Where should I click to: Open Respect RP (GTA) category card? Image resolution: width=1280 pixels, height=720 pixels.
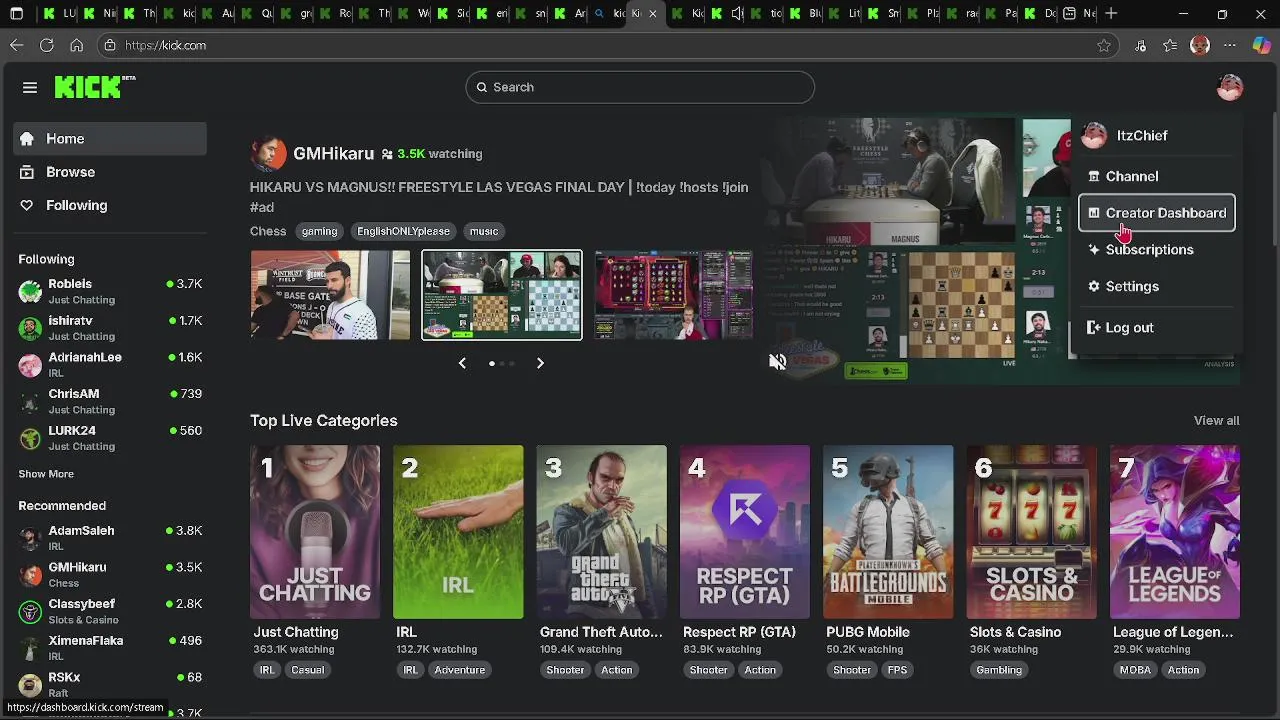pyautogui.click(x=745, y=532)
